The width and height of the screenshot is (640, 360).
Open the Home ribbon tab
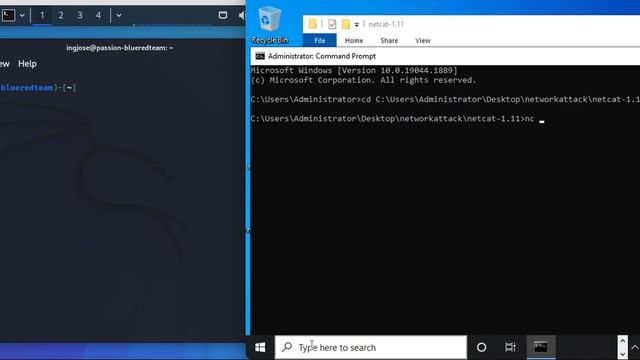click(354, 40)
